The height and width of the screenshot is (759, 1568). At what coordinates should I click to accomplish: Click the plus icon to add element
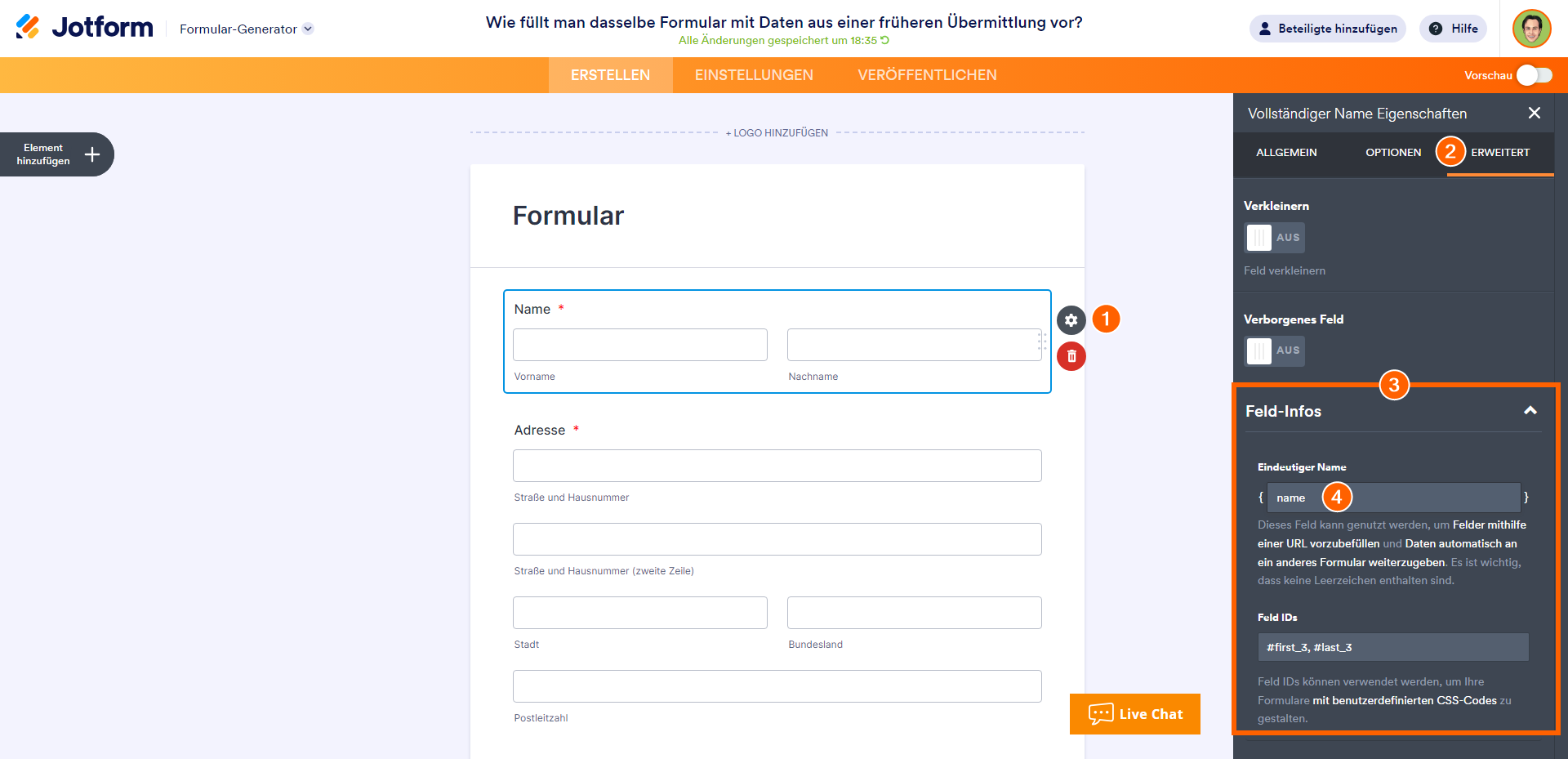(x=92, y=154)
